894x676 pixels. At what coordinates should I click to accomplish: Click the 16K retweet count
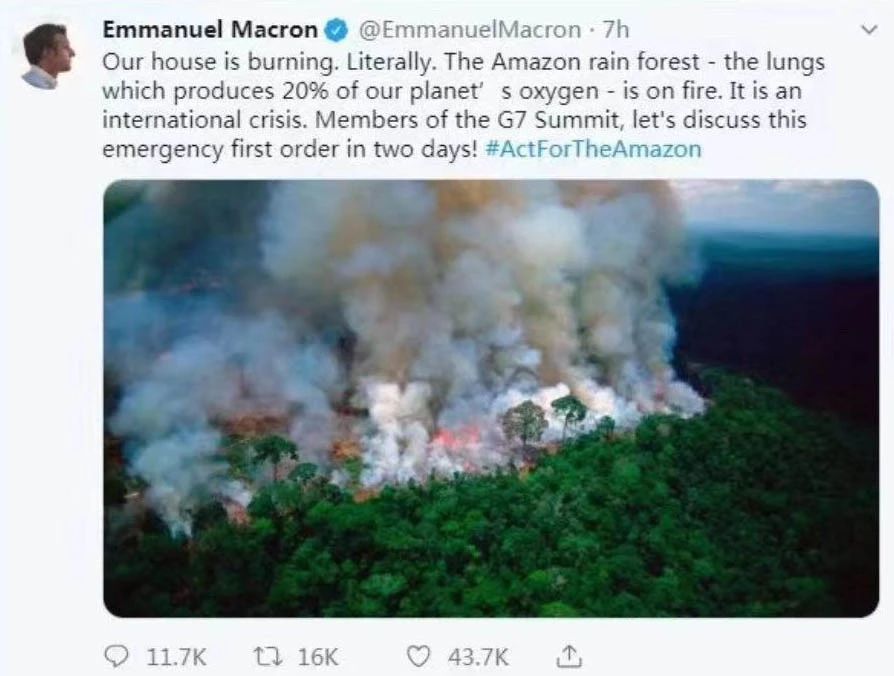click(319, 656)
